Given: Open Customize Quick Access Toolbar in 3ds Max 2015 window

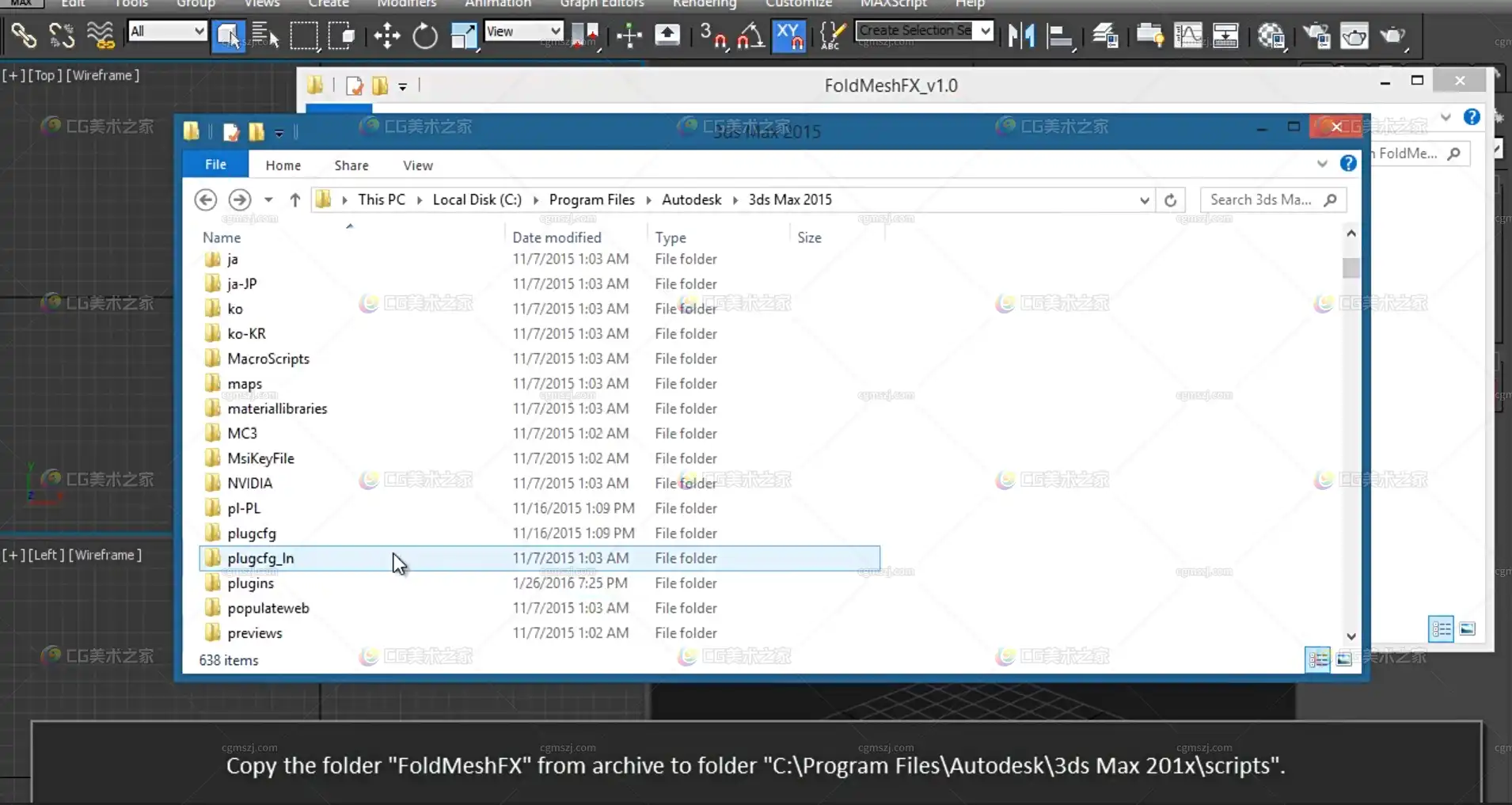Looking at the screenshot, I should point(279,133).
